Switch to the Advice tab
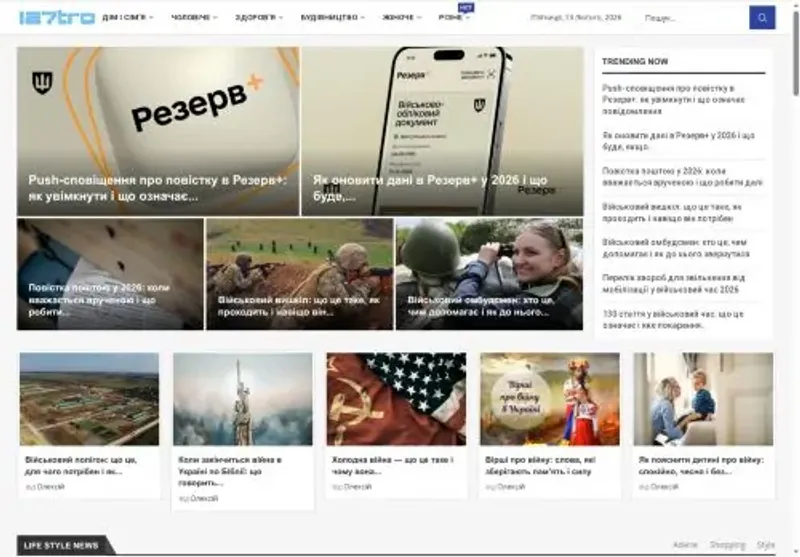 (x=685, y=545)
